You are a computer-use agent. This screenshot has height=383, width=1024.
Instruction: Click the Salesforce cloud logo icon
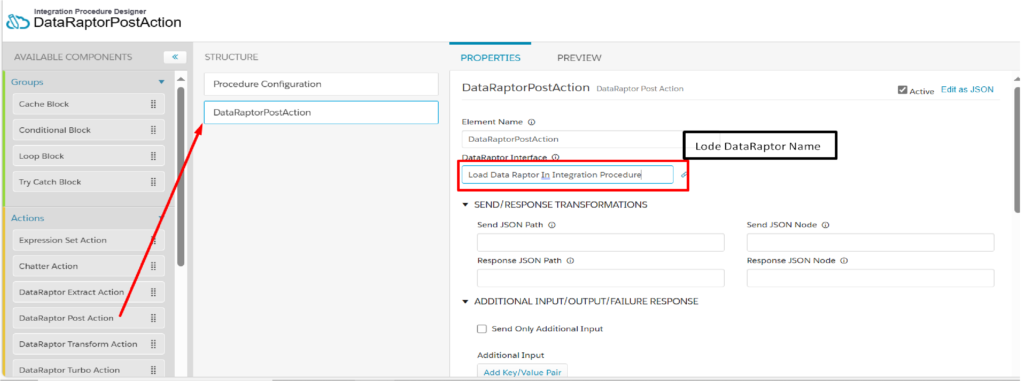[x=18, y=21]
